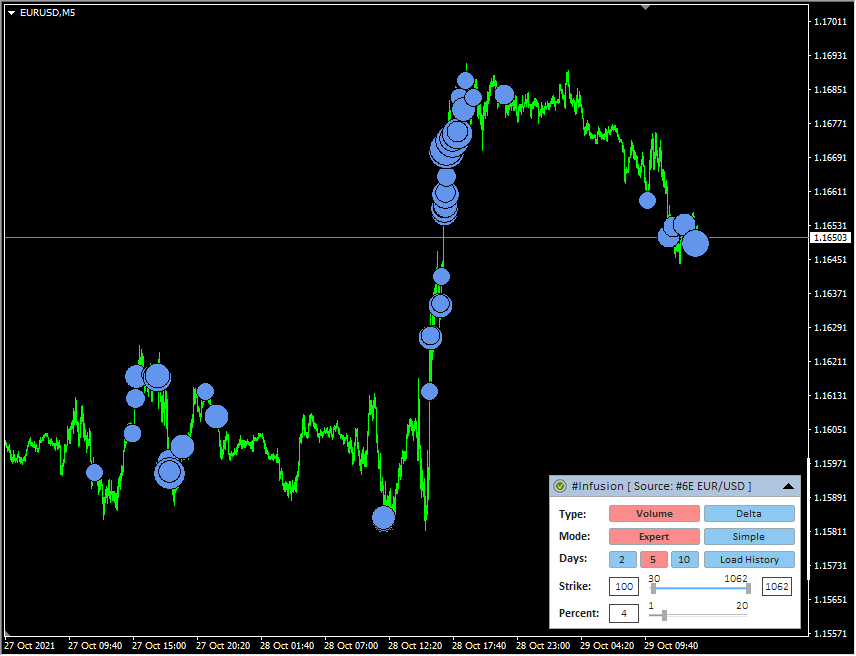
Task: Click the Strike slider's right handle
Action: click(x=747, y=588)
